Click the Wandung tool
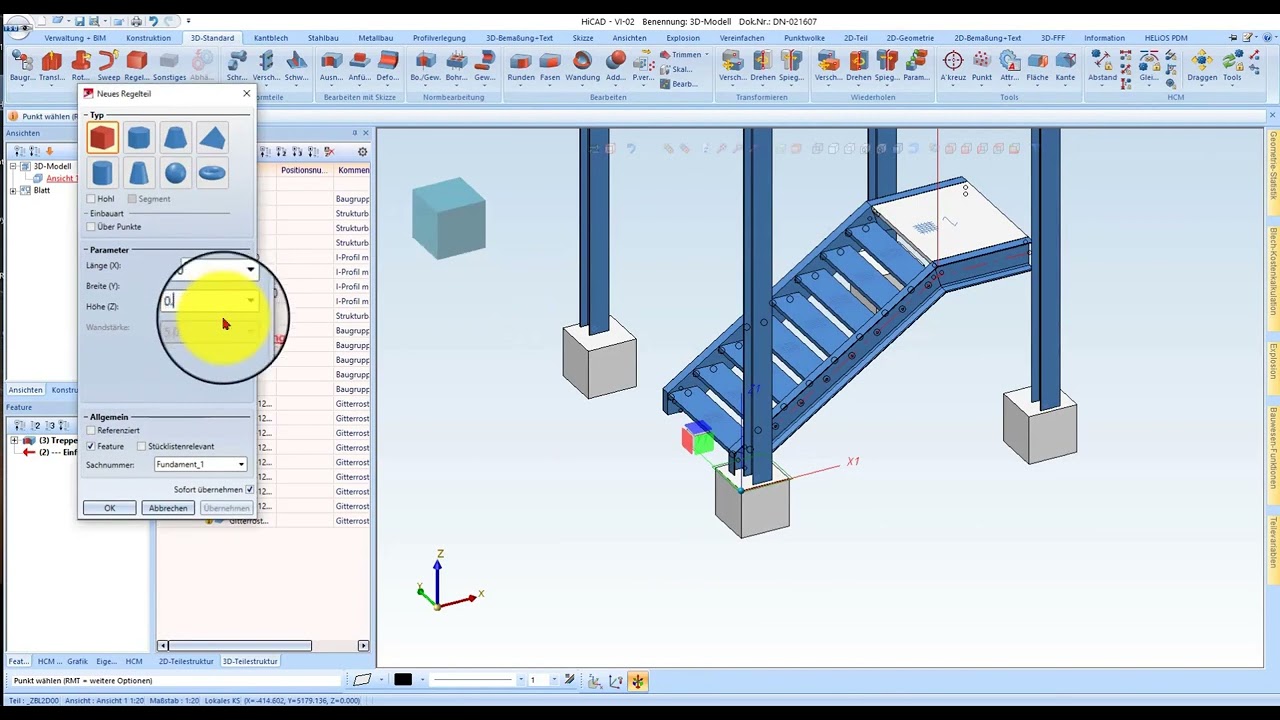The height and width of the screenshot is (720, 1280). pos(583,67)
